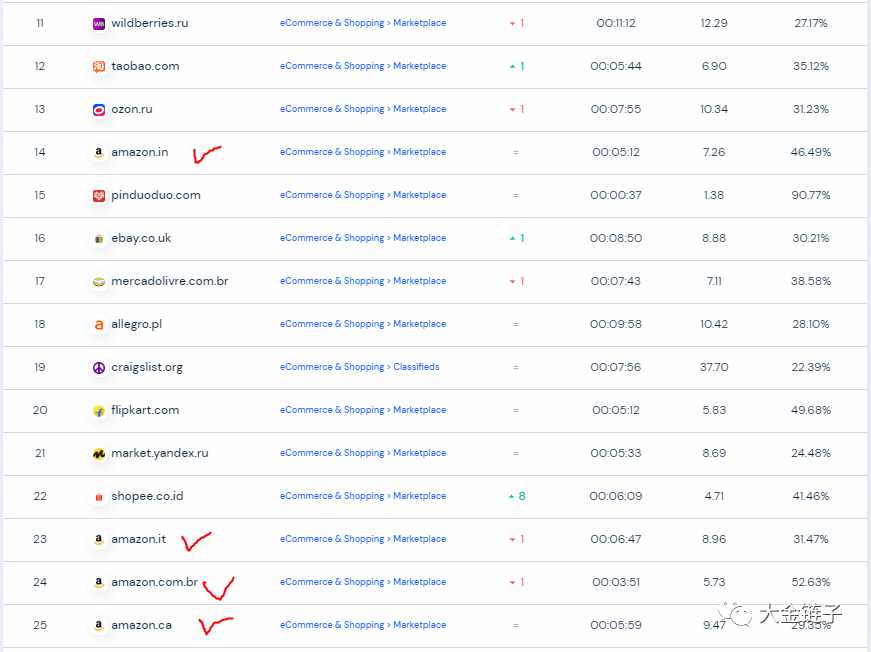Select the 37.70 pages value for craigslist.org
The image size is (871, 652).
(x=714, y=368)
